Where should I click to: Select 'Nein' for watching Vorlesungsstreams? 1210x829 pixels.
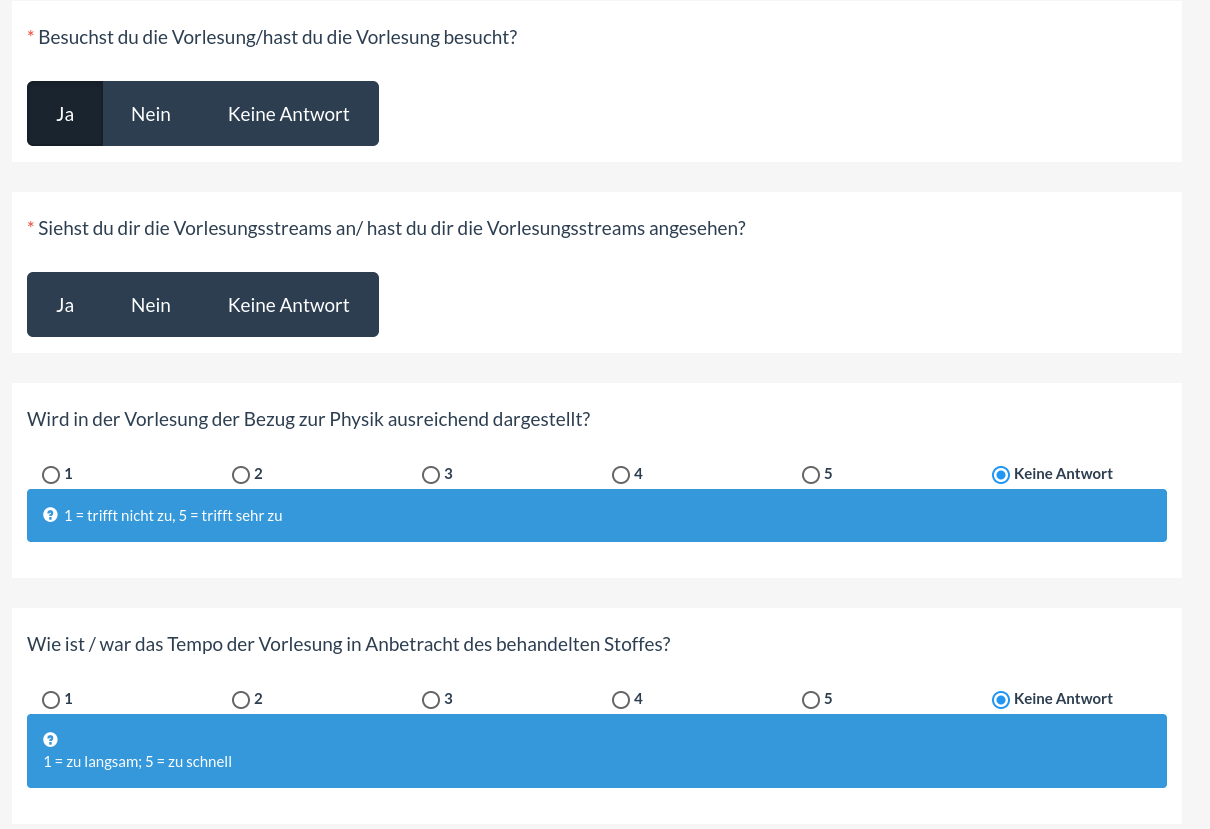click(x=151, y=305)
